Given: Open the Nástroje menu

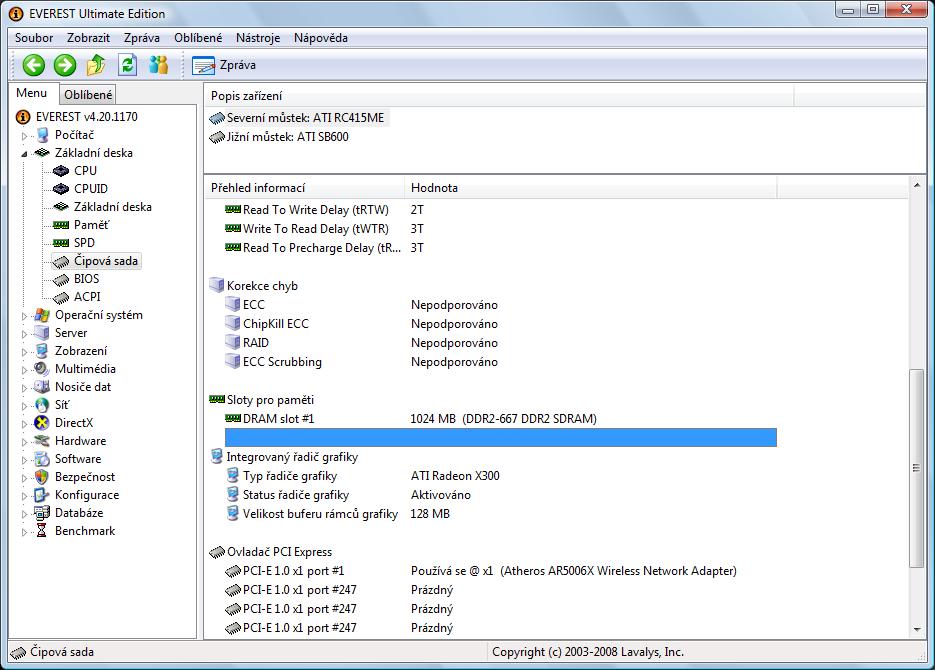Looking at the screenshot, I should 258,38.
